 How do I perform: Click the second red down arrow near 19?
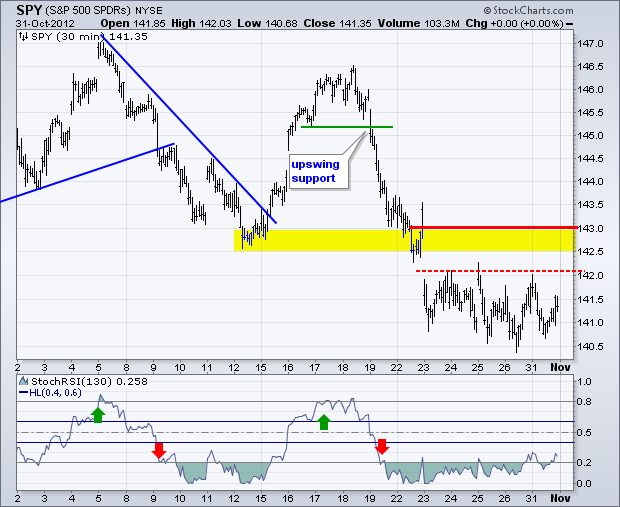point(382,446)
